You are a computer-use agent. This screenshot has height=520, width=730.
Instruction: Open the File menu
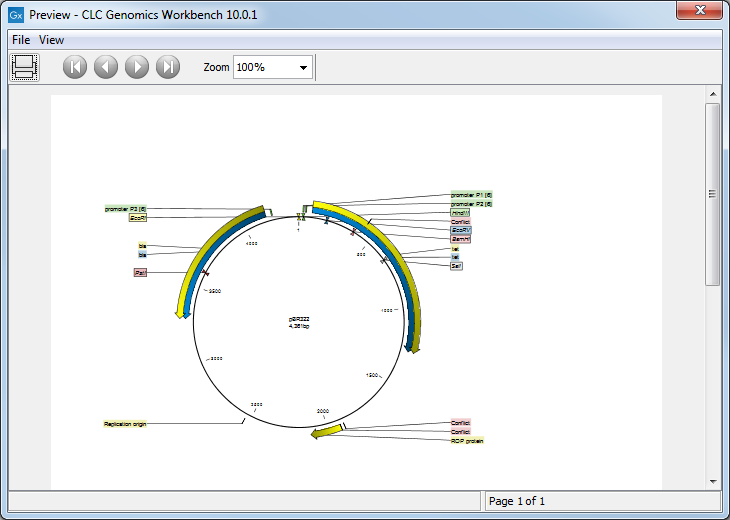tap(21, 40)
